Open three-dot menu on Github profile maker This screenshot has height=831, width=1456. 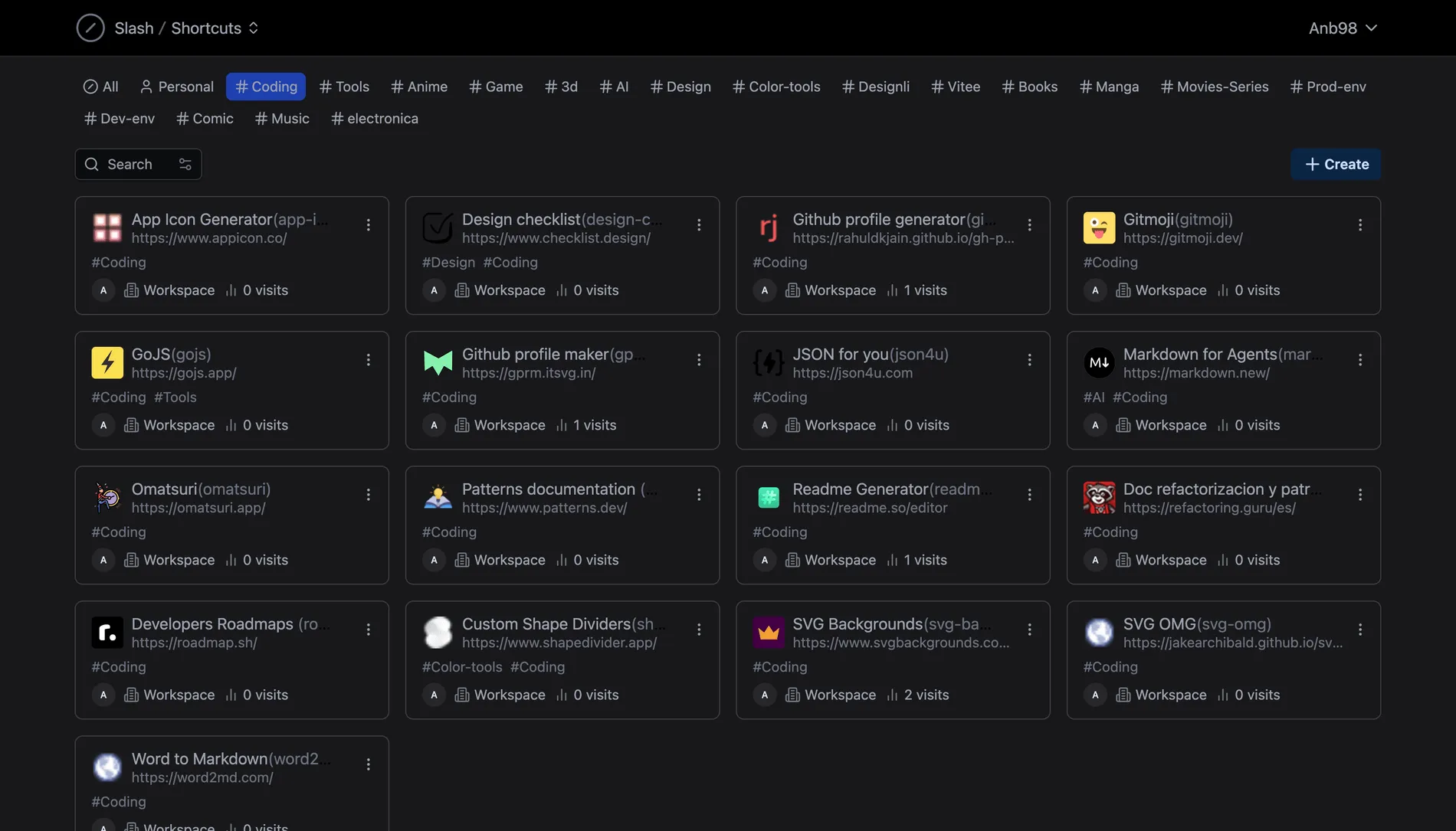coord(699,360)
